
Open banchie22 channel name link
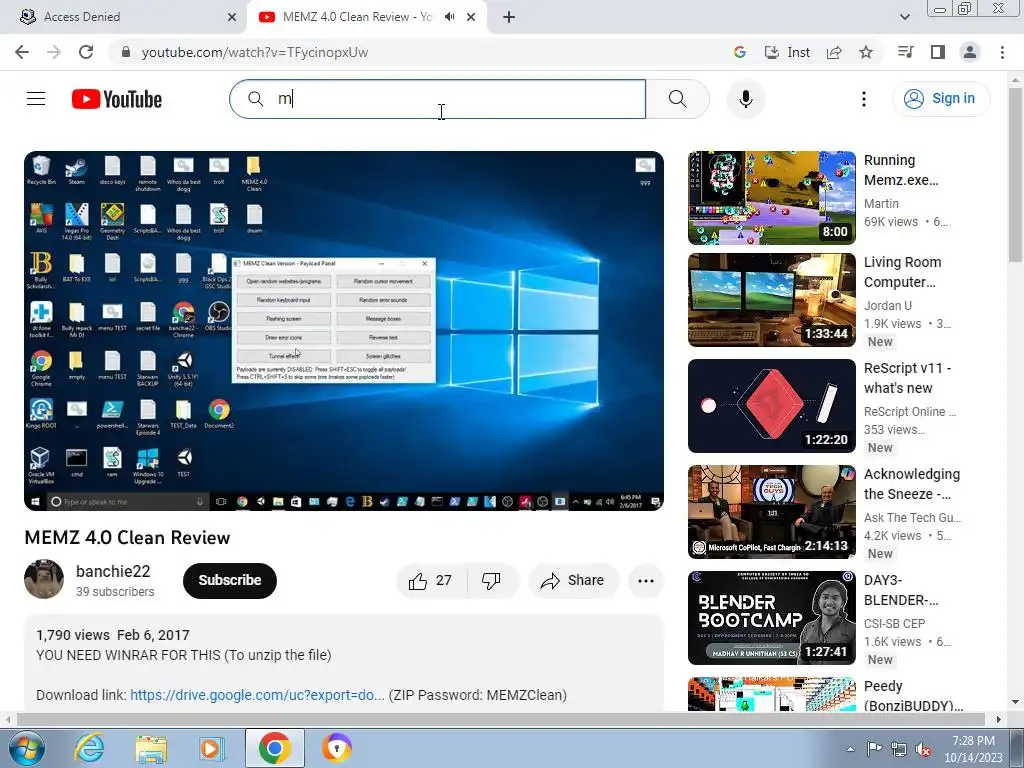(113, 571)
